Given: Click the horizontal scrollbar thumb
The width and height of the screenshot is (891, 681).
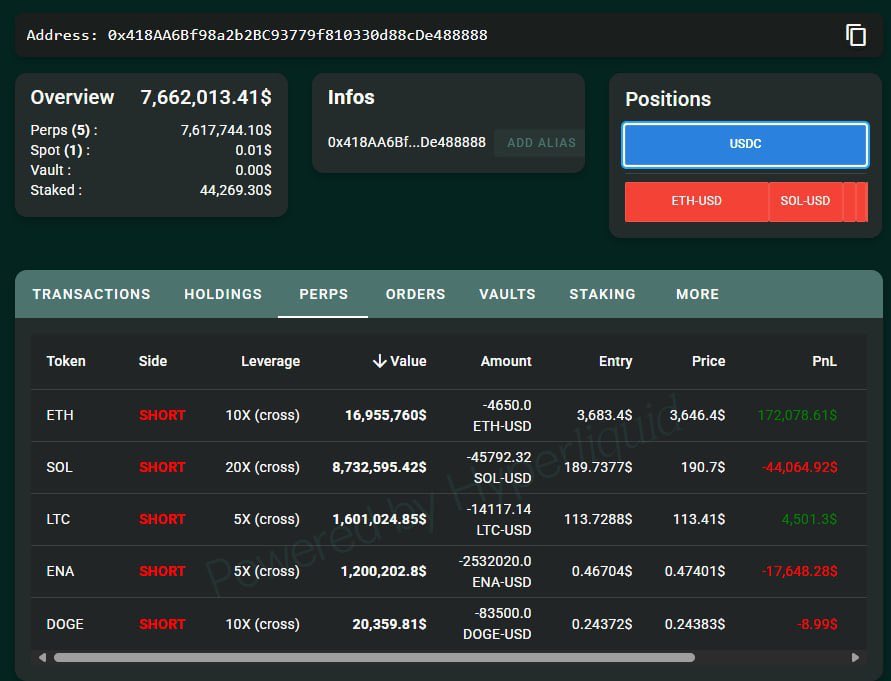Looking at the screenshot, I should [374, 658].
